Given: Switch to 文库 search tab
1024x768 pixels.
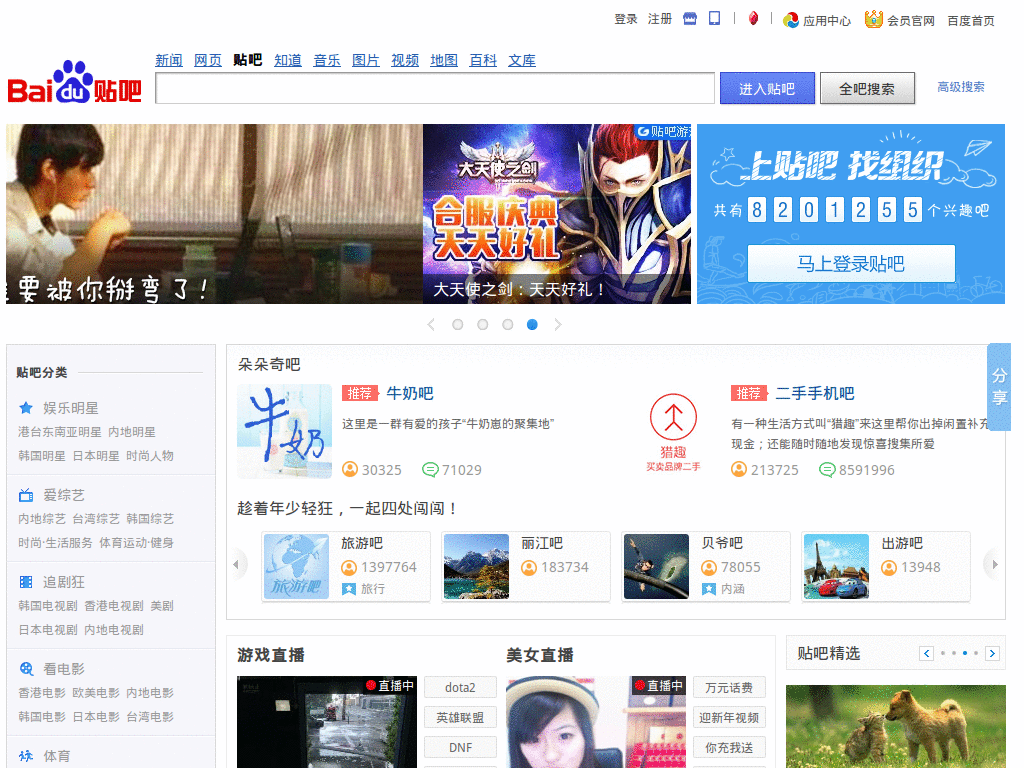Looking at the screenshot, I should pyautogui.click(x=522, y=61).
